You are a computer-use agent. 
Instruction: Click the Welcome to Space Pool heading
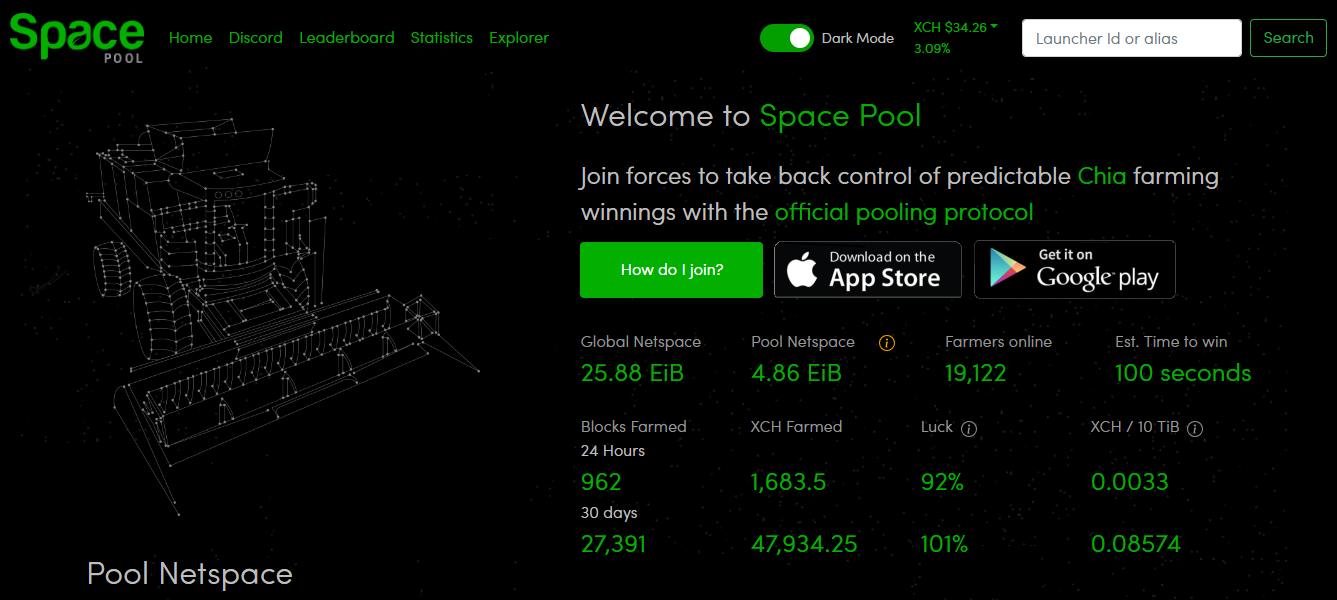click(x=751, y=116)
